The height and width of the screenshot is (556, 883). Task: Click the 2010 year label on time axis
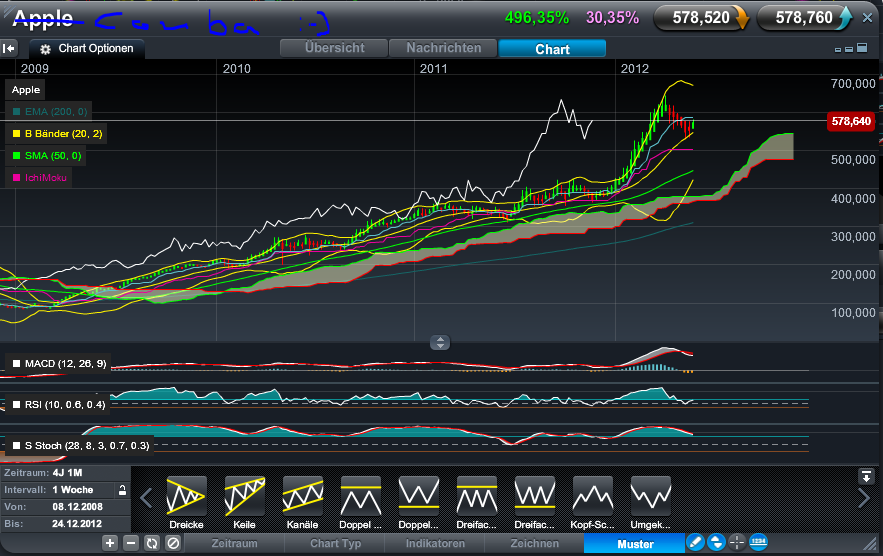(237, 69)
